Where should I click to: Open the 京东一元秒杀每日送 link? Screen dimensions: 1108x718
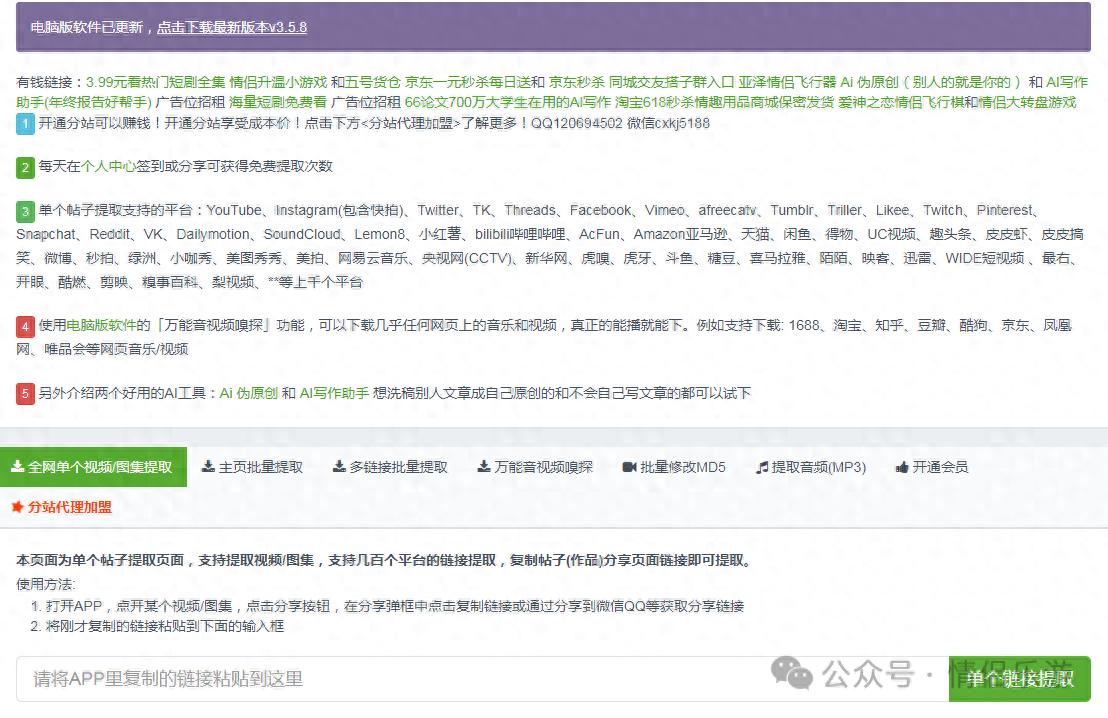coord(468,82)
